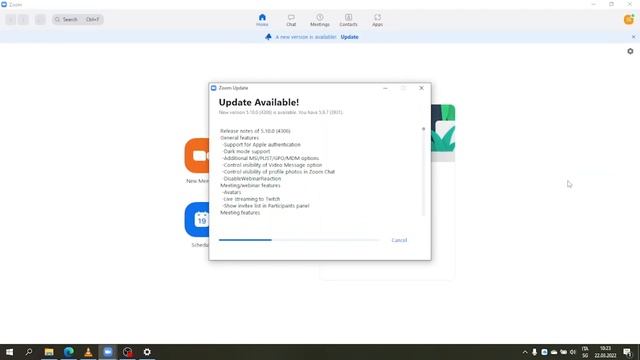Click the taskbar clock and date
Image resolution: width=640 pixels, height=360 pixels.
pos(605,352)
